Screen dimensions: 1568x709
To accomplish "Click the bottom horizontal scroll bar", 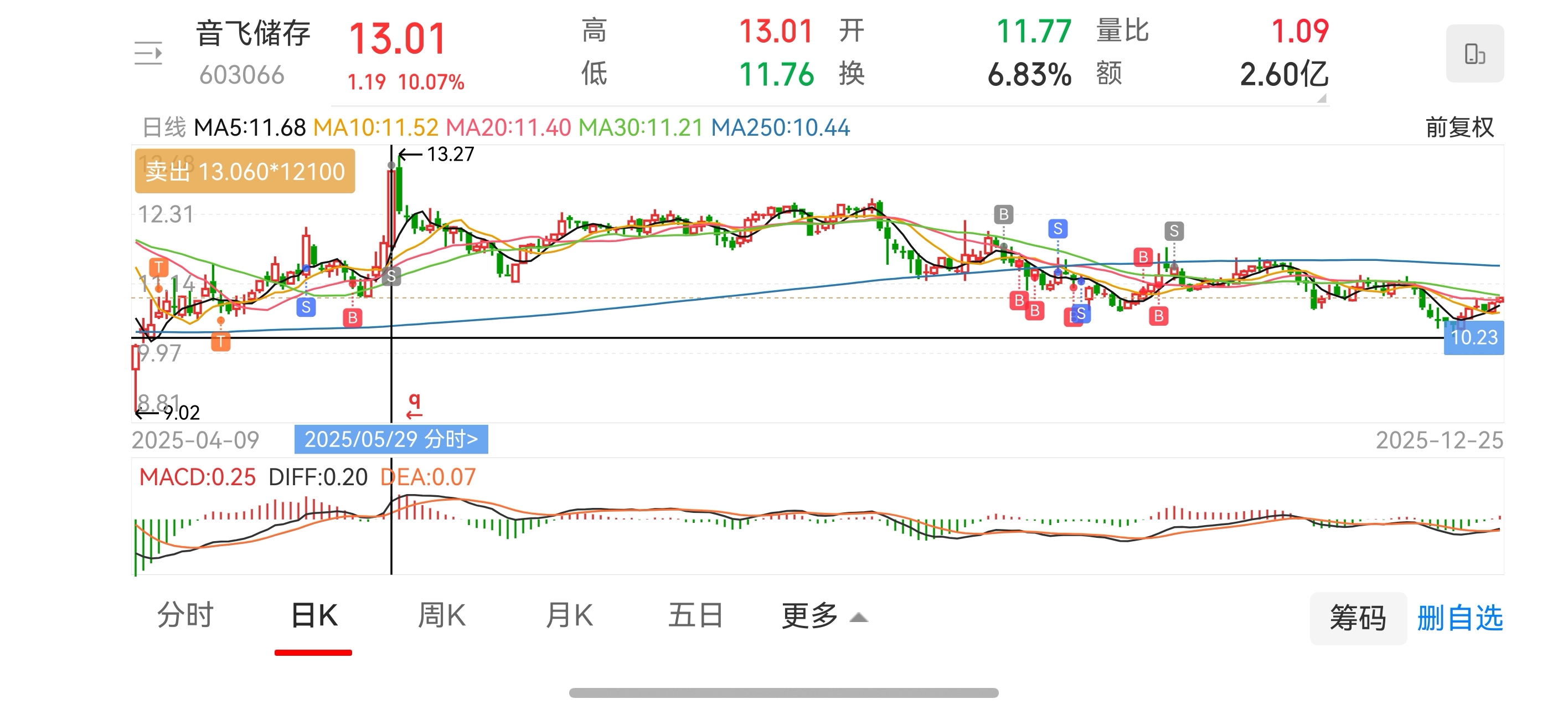I will (x=783, y=692).
